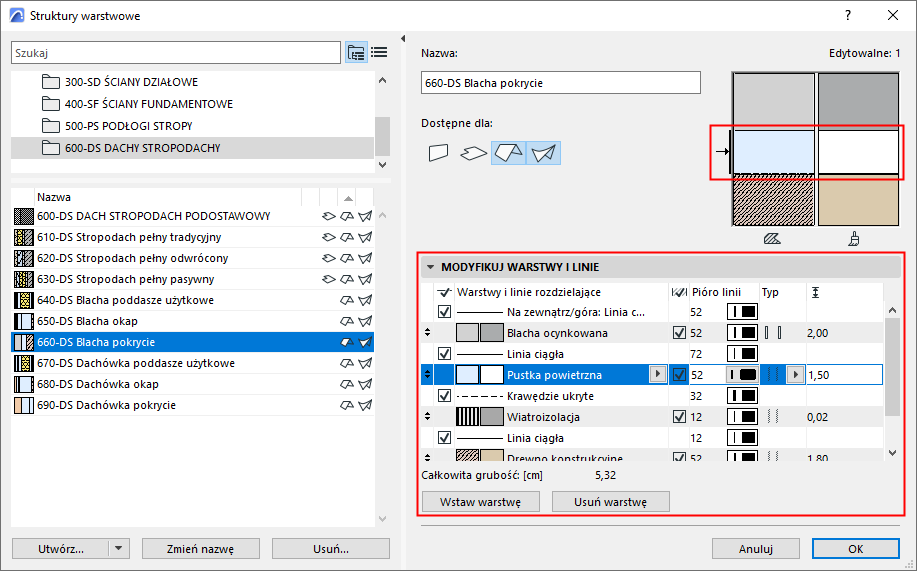The height and width of the screenshot is (571, 917).
Task: Collapse the left panel arrow
Action: (x=403, y=39)
